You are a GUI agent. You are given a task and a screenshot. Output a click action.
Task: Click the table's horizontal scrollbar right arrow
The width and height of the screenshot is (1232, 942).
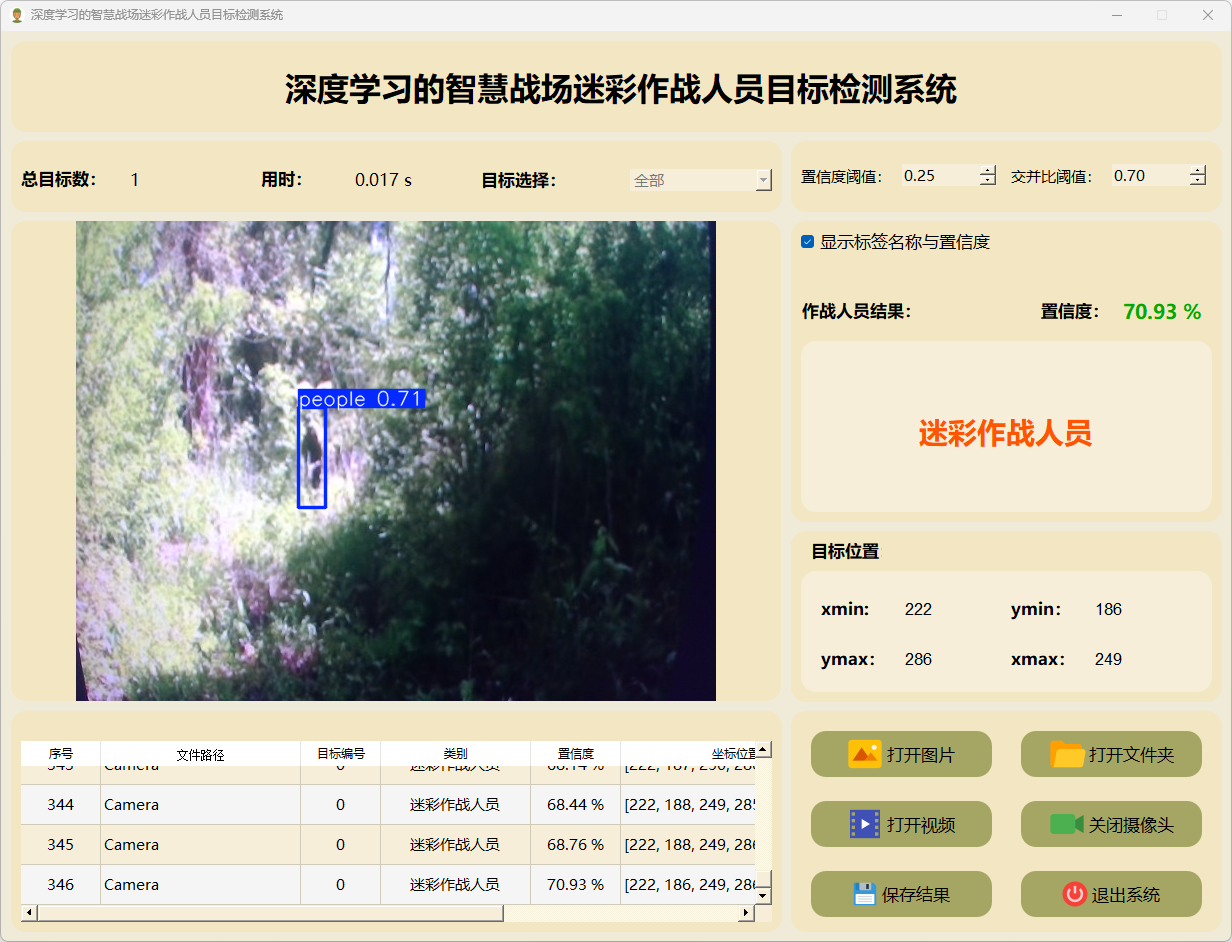pos(746,913)
